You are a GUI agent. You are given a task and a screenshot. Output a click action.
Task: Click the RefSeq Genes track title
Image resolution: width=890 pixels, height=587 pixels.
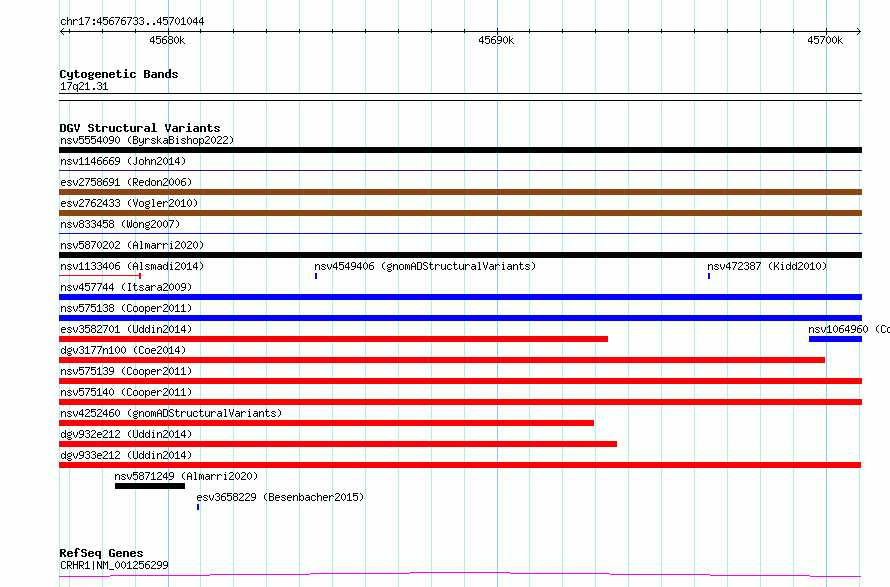click(x=101, y=554)
